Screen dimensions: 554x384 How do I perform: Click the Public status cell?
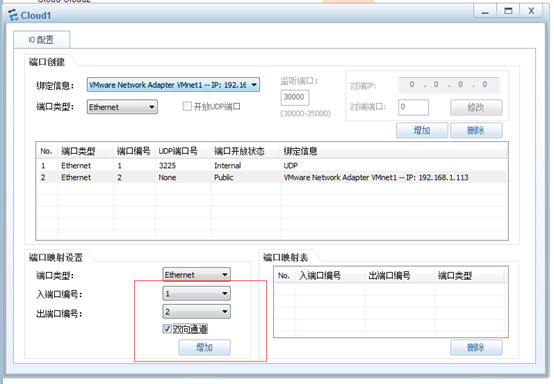pos(224,177)
